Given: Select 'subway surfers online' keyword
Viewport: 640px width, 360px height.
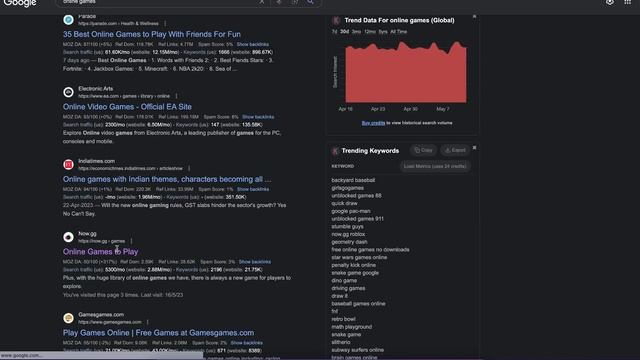Looking at the screenshot, I should (x=358, y=350).
